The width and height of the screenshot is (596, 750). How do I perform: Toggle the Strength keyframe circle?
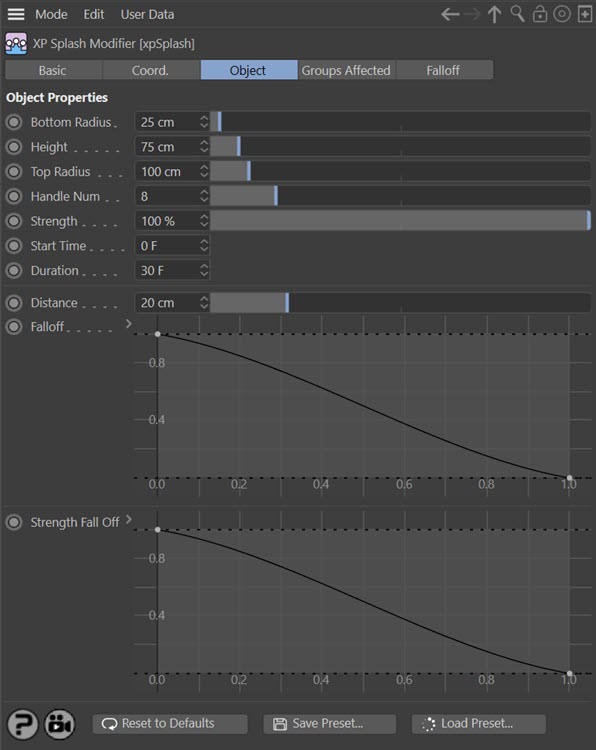pyautogui.click(x=14, y=221)
